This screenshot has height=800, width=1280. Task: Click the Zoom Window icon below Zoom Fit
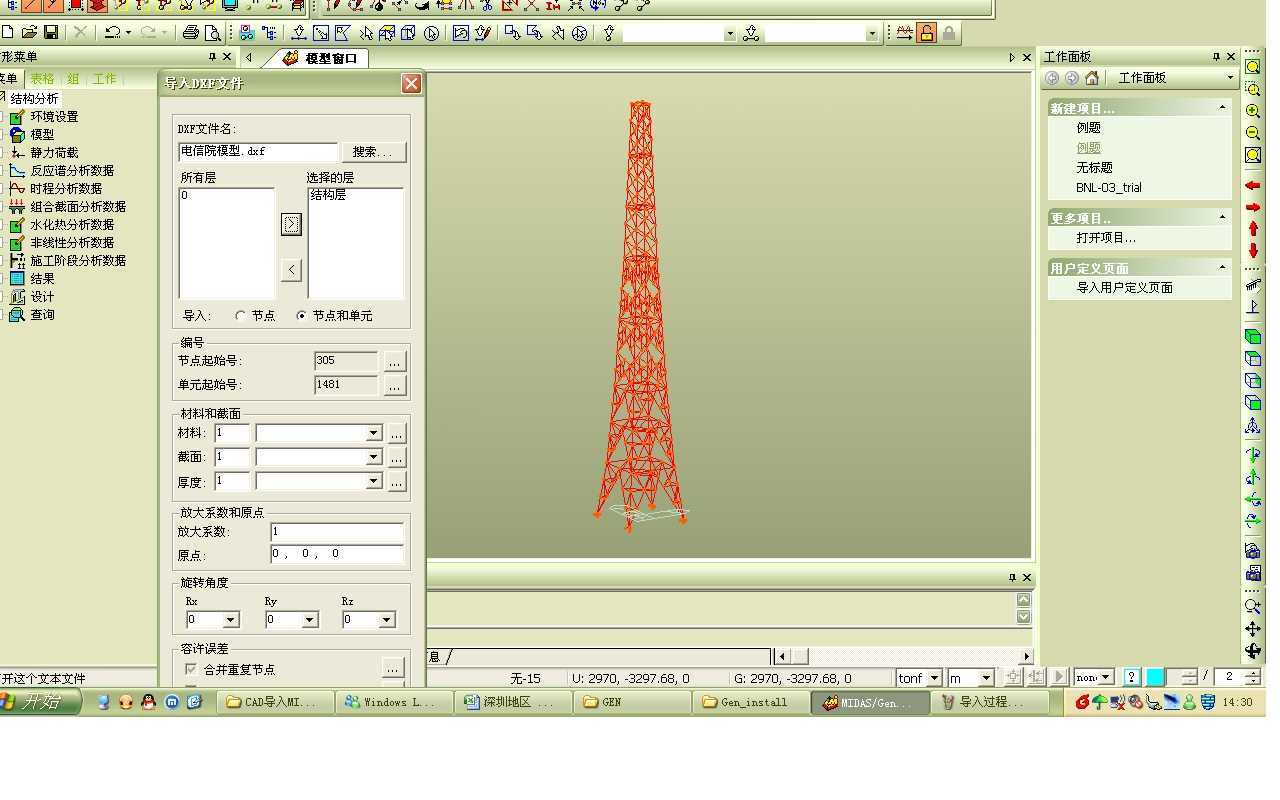click(x=1253, y=89)
